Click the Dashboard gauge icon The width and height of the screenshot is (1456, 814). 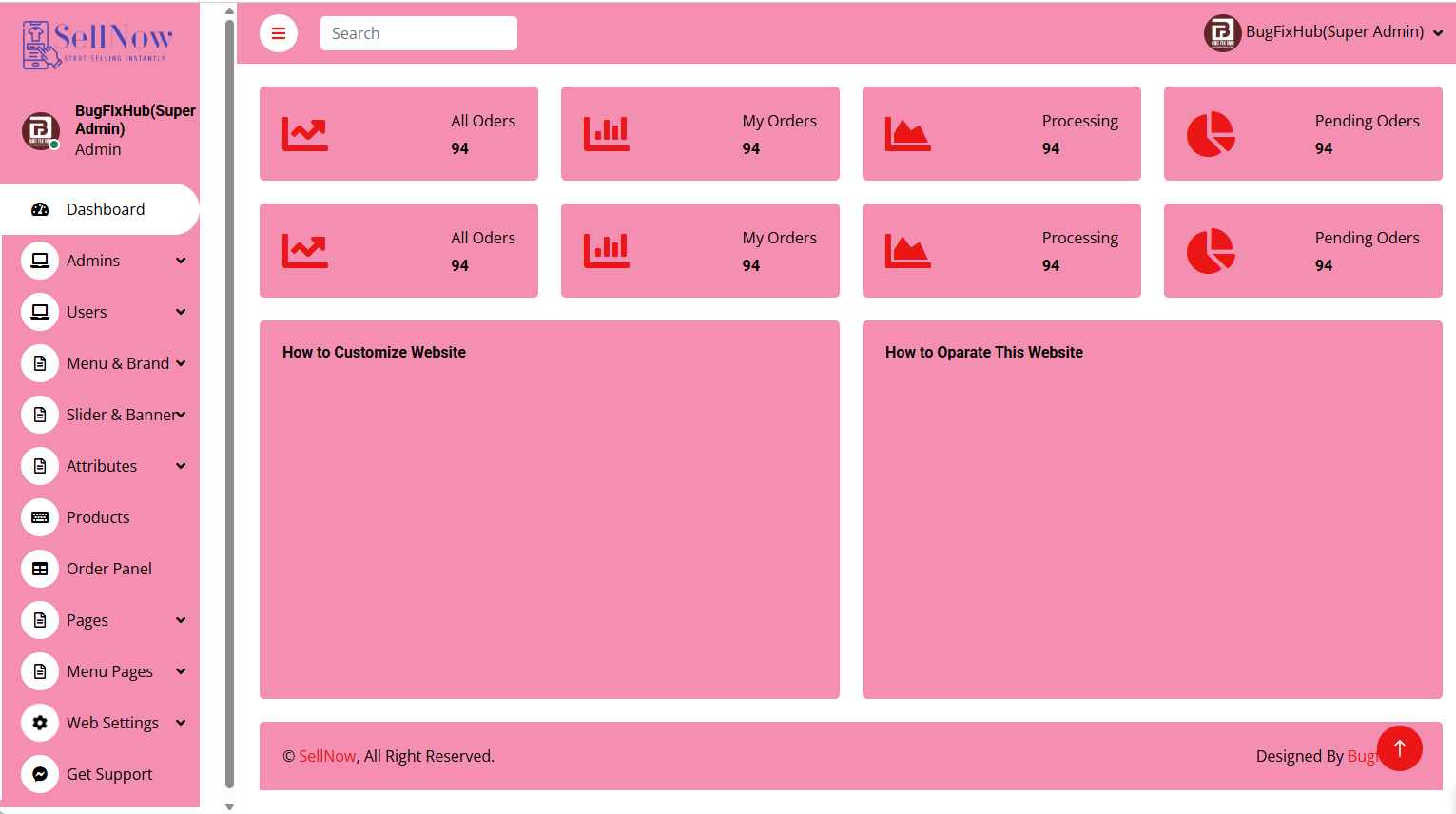click(40, 209)
